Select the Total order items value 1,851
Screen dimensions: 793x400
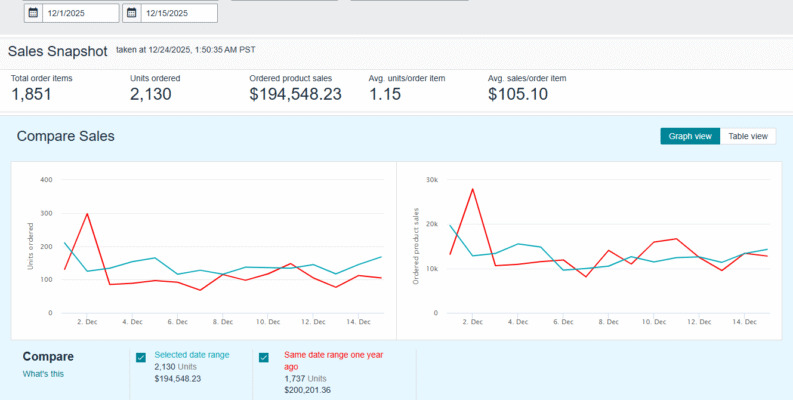pyautogui.click(x=31, y=95)
